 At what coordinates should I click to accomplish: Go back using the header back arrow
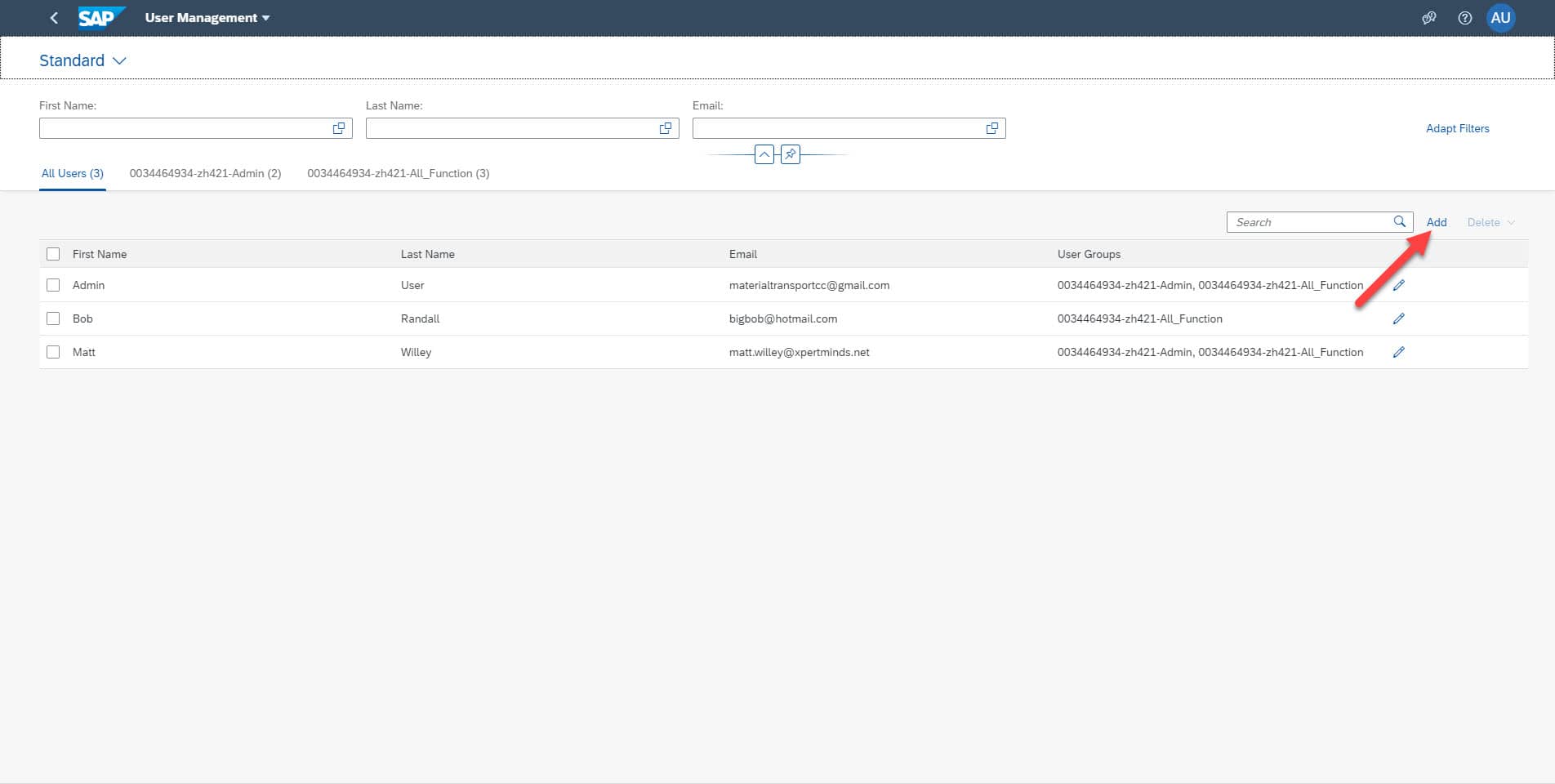pos(54,18)
